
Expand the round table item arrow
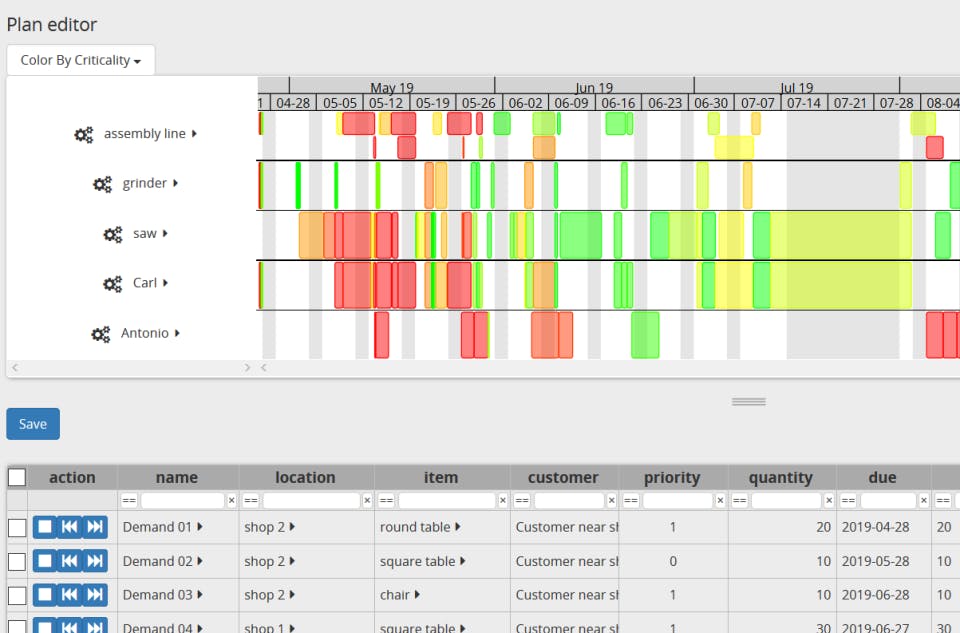coord(458,526)
